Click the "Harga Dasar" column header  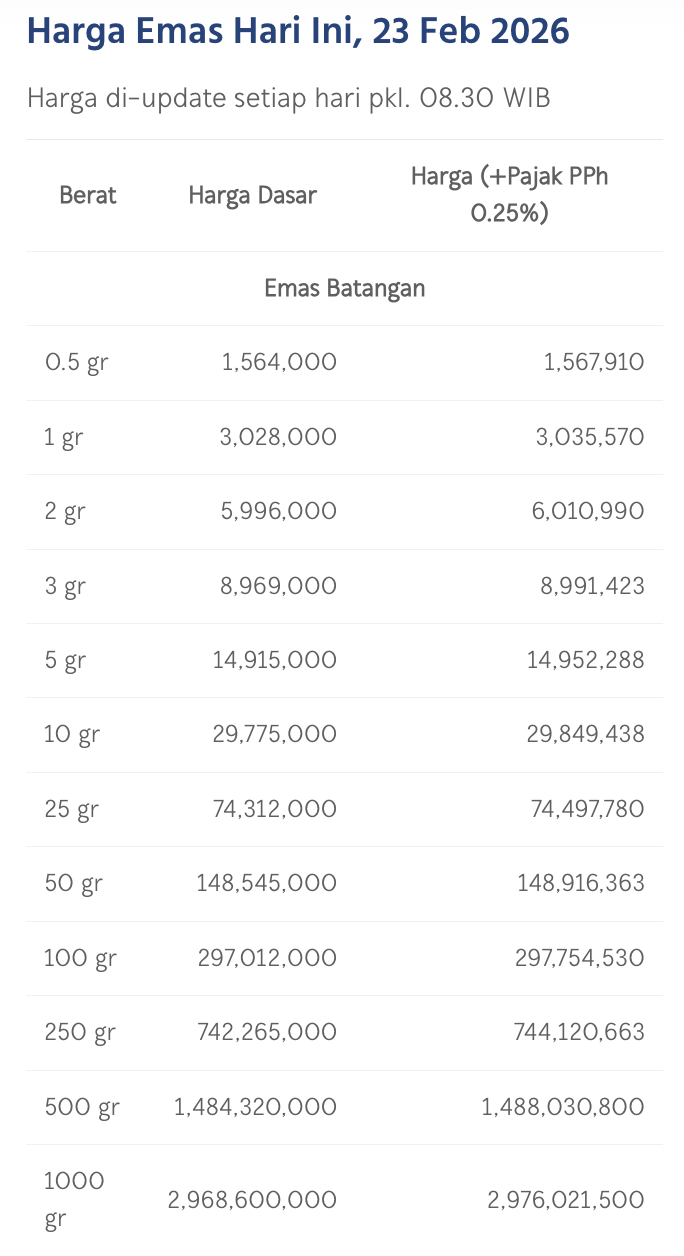pyautogui.click(x=252, y=195)
